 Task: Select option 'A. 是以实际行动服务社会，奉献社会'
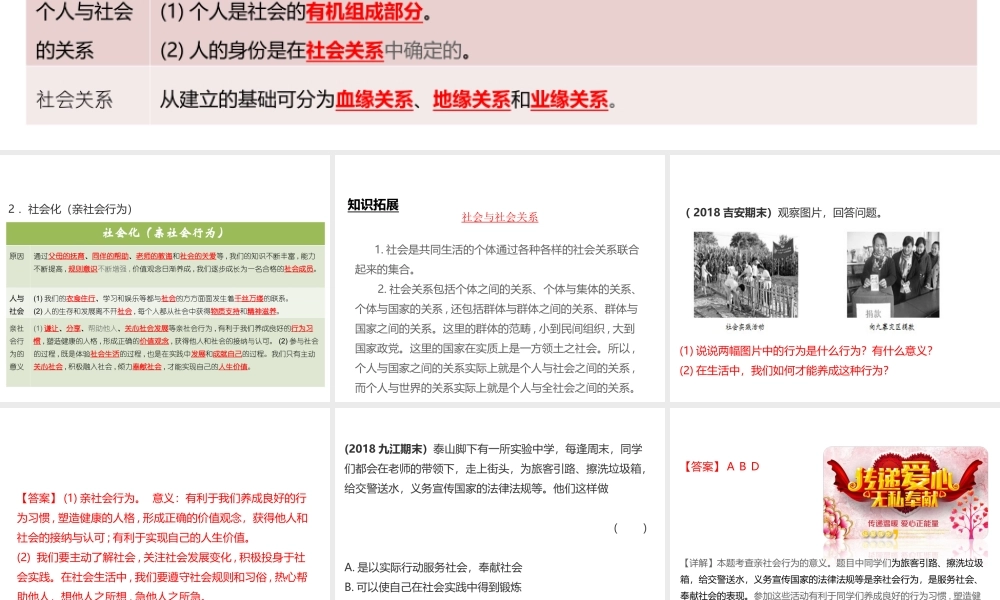(x=433, y=567)
